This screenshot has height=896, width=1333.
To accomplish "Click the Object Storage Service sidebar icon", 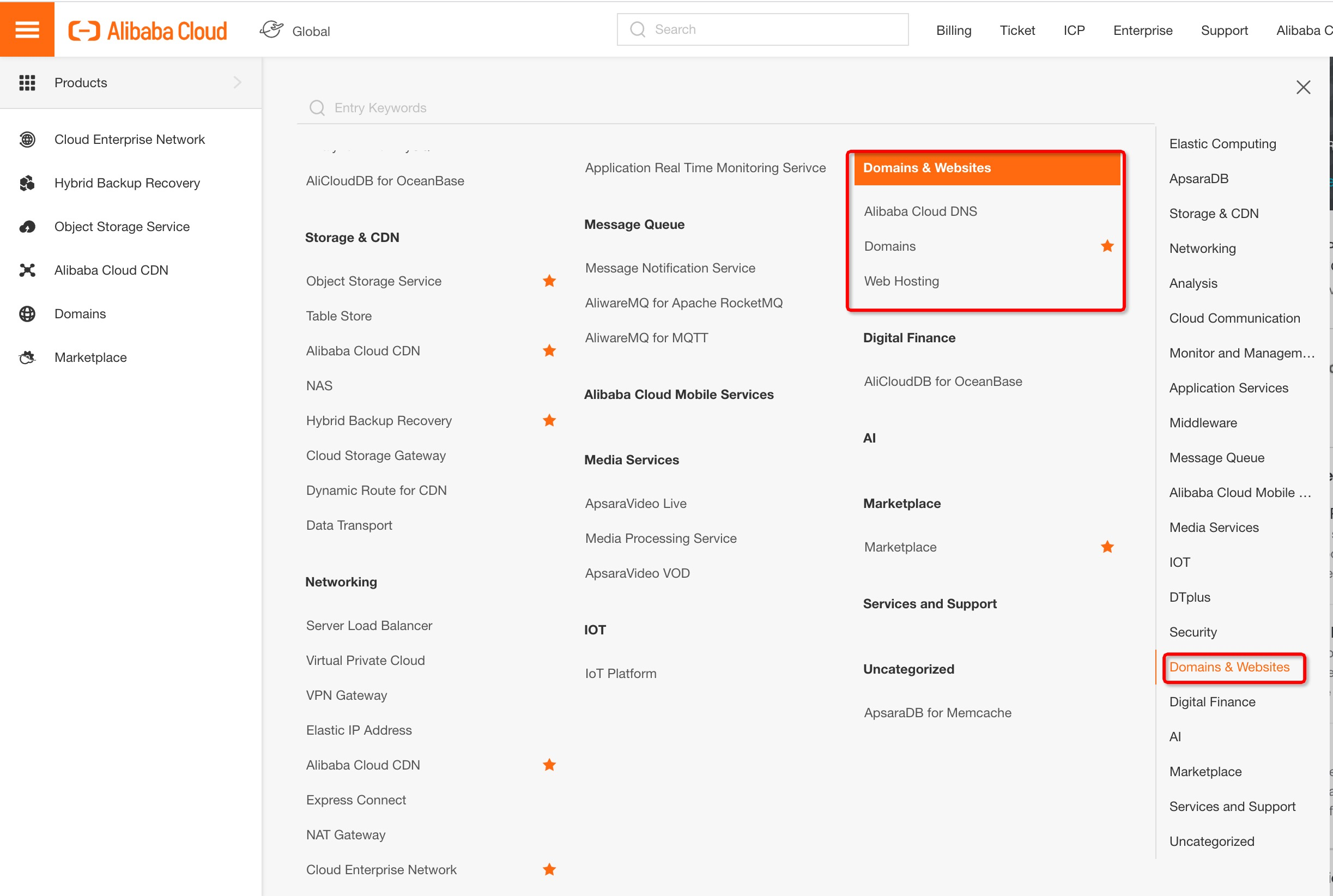I will (27, 227).
